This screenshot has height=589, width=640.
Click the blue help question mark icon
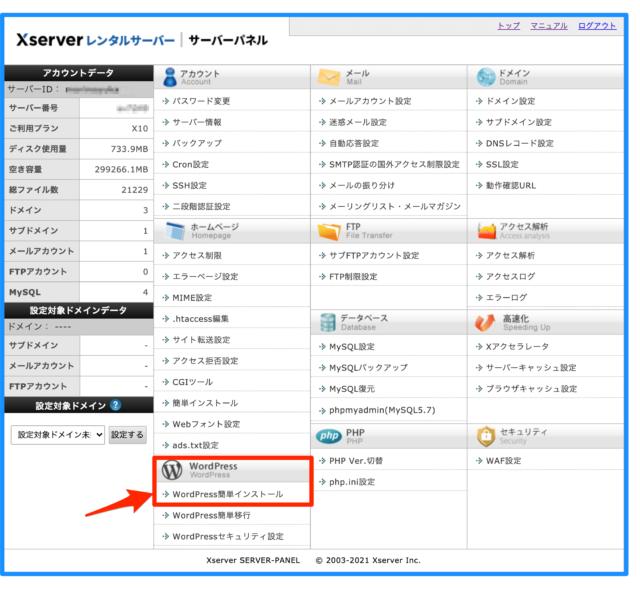[115, 405]
